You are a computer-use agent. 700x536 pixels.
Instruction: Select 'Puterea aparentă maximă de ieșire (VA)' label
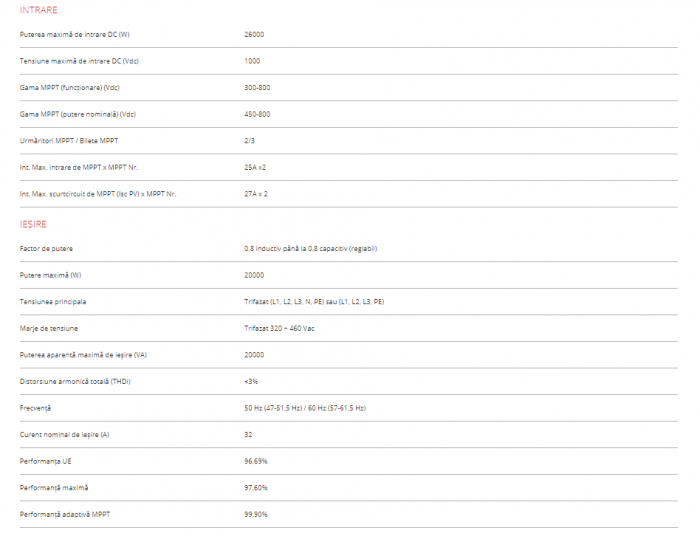tap(83, 354)
